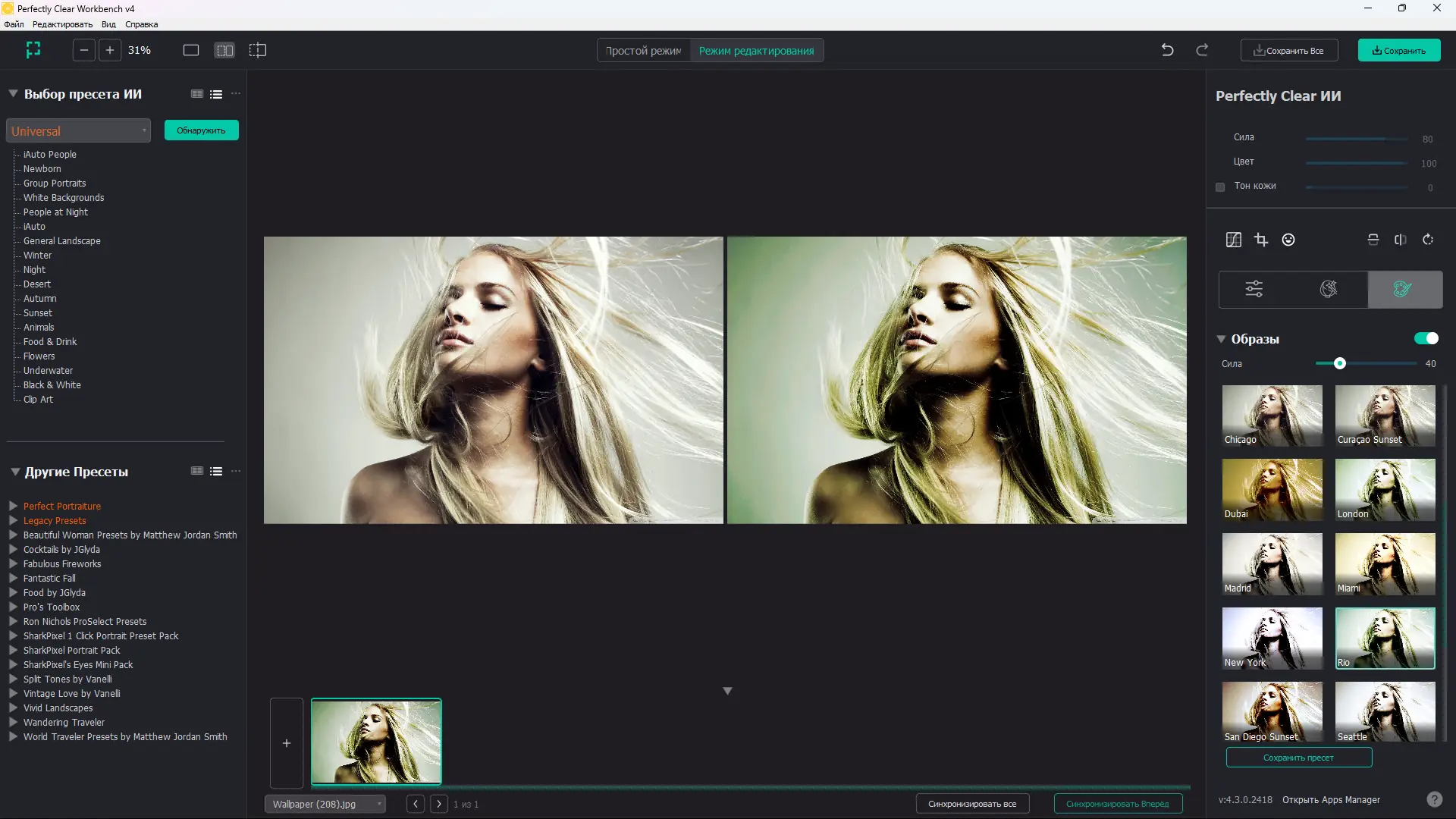The height and width of the screenshot is (819, 1456).
Task: Expand the Perfect Portraiture preset group
Action: coord(13,506)
